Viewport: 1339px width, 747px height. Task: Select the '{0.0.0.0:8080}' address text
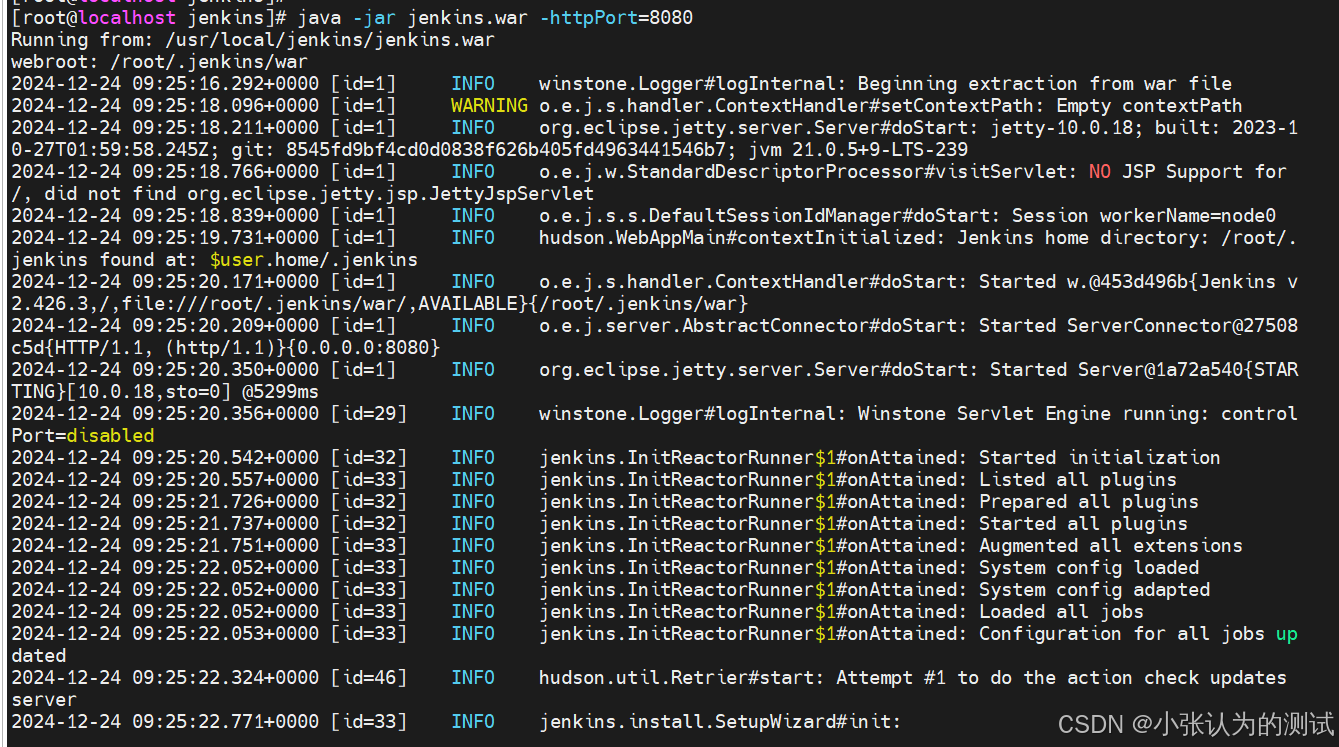coord(363,348)
